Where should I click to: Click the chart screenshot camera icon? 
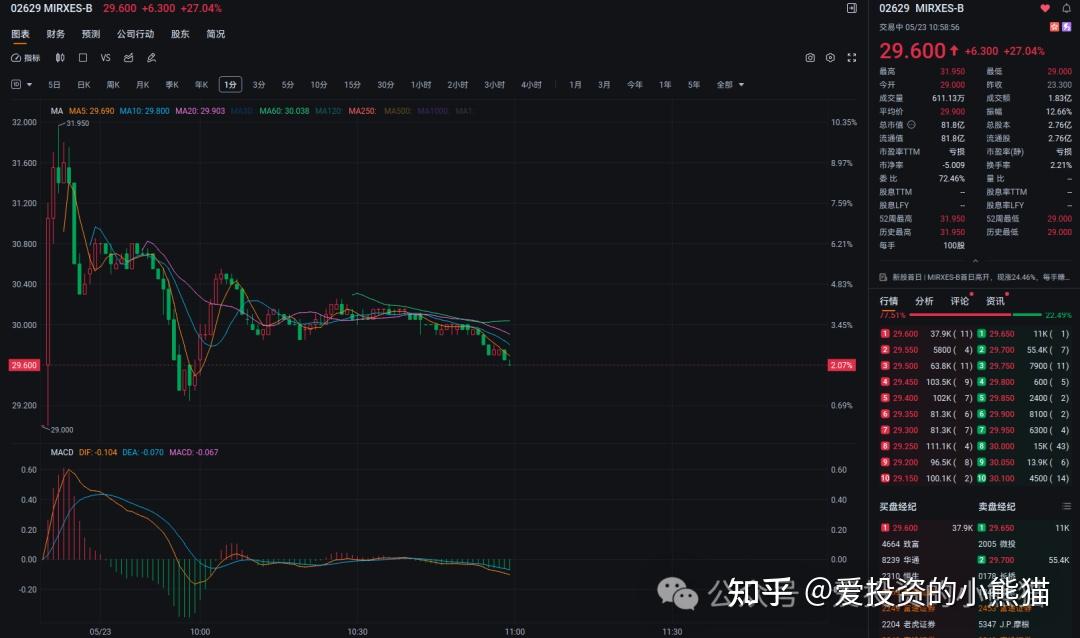click(x=810, y=58)
